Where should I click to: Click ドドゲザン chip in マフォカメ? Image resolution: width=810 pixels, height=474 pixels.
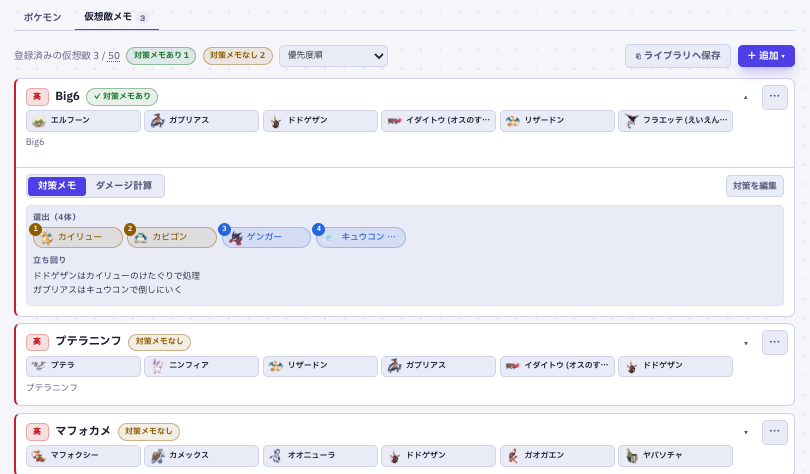[439, 456]
